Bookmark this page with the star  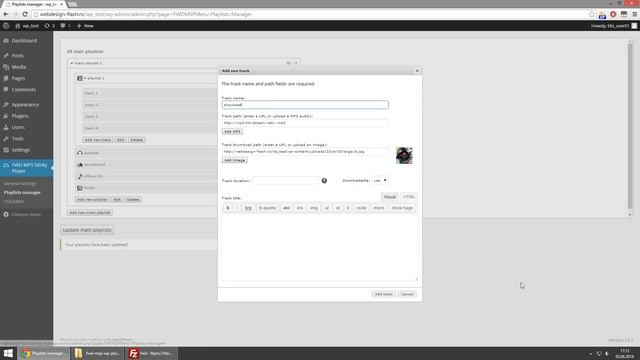pos(592,14)
